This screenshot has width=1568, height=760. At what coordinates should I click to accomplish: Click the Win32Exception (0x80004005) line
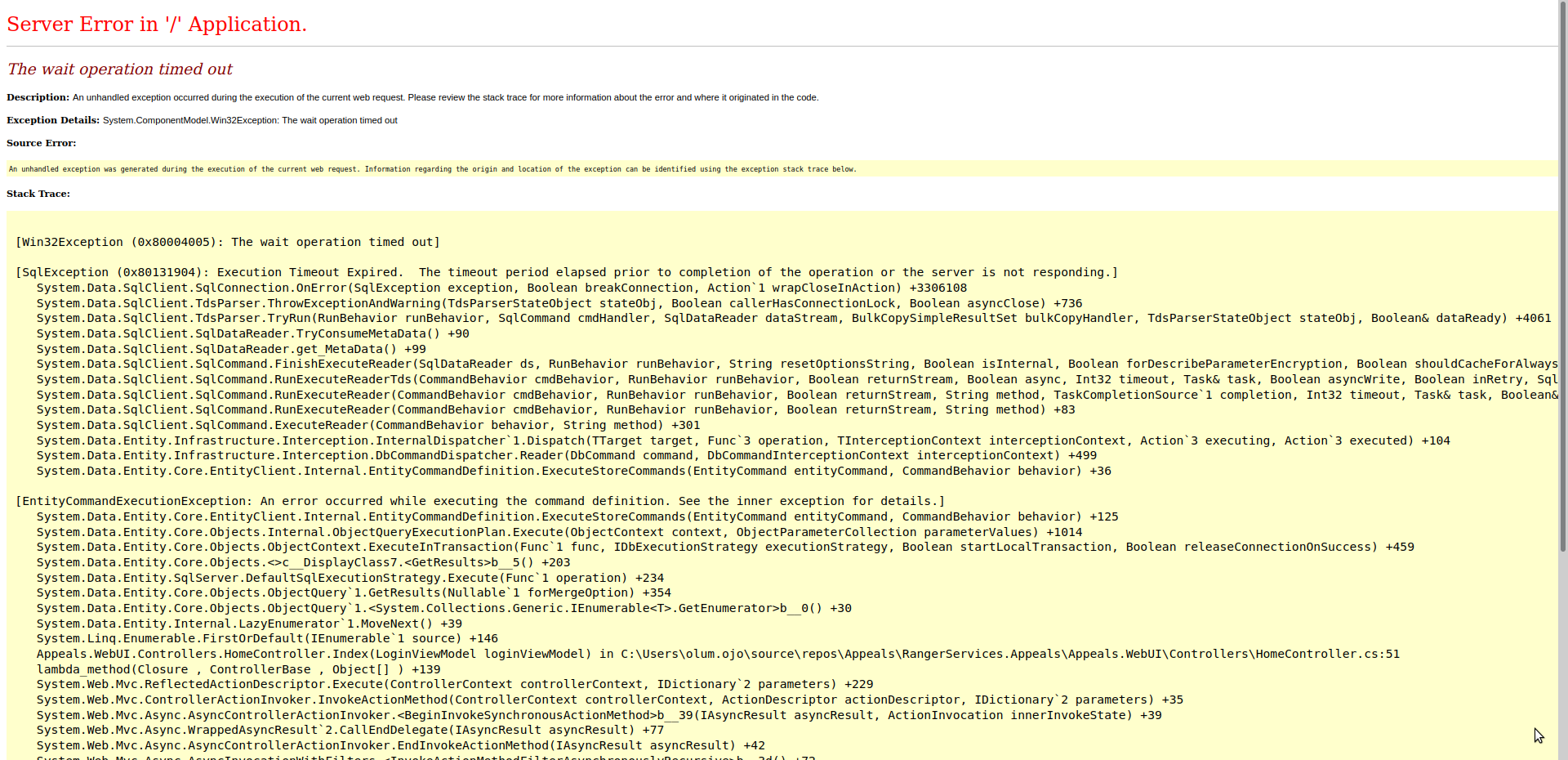tap(228, 242)
